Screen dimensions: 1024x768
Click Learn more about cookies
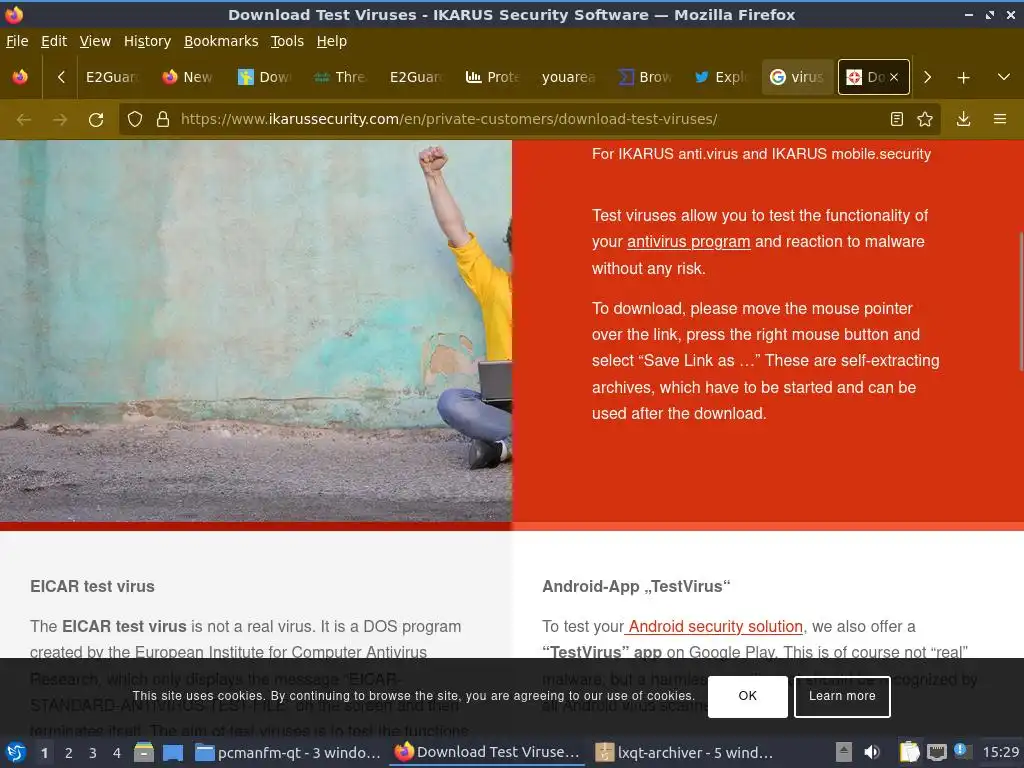coord(842,696)
